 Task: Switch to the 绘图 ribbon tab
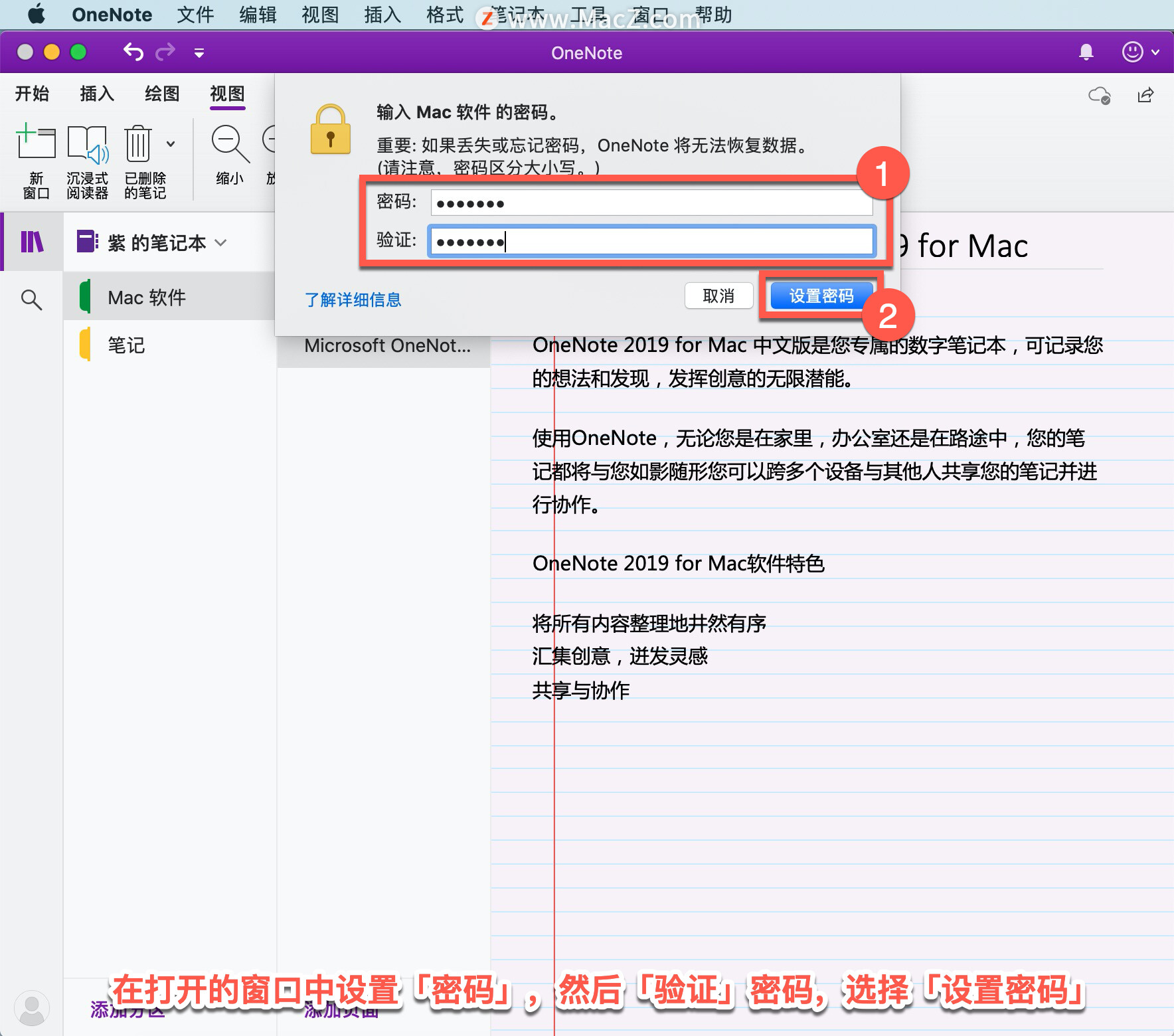(x=162, y=94)
